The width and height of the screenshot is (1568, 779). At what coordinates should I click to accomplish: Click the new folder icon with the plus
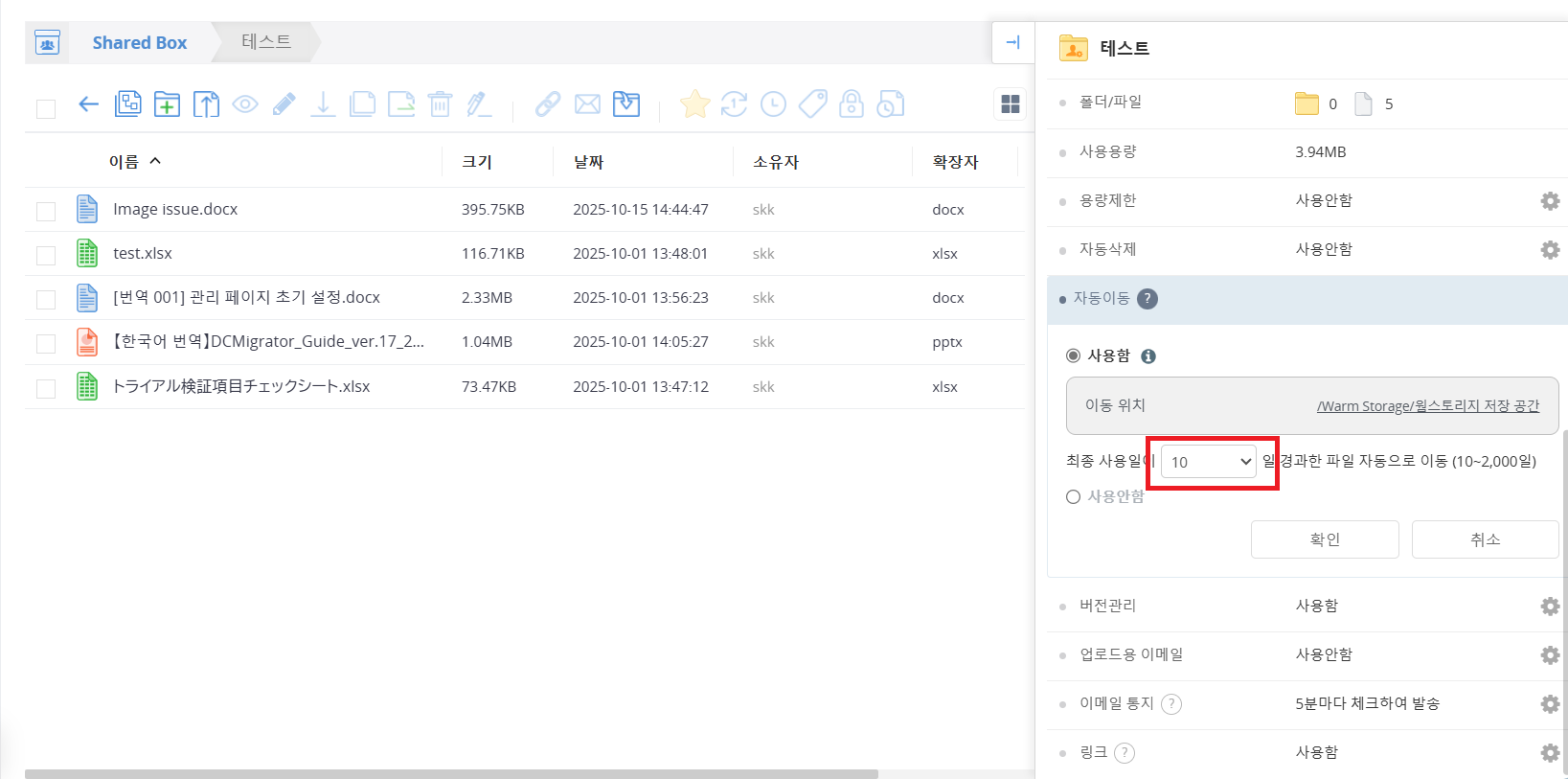(167, 104)
